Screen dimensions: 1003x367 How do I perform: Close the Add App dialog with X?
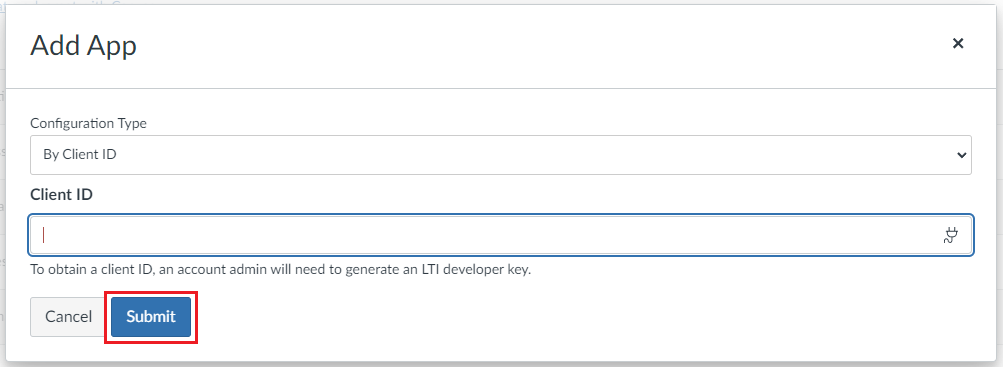click(958, 43)
